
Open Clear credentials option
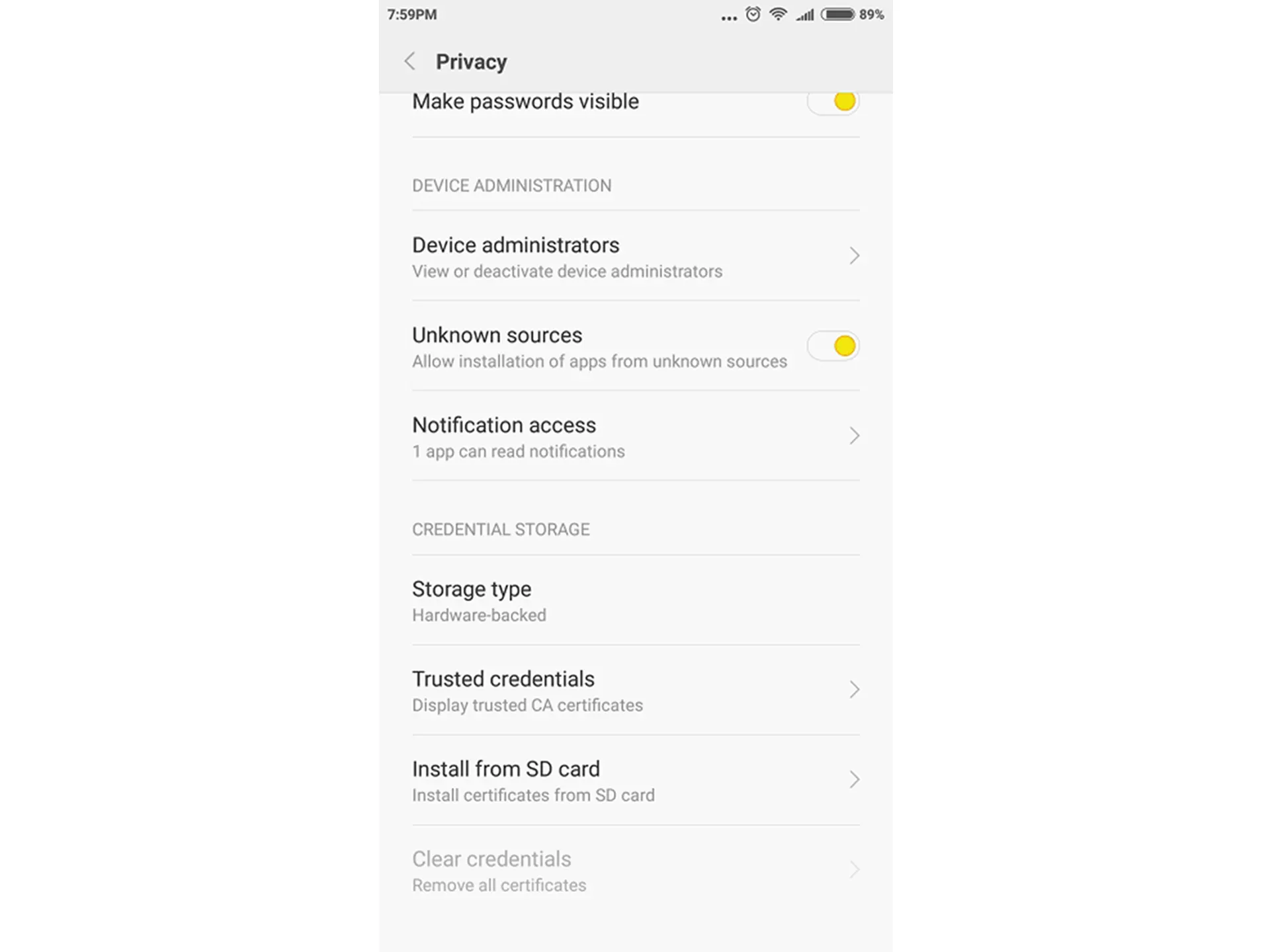pos(635,868)
